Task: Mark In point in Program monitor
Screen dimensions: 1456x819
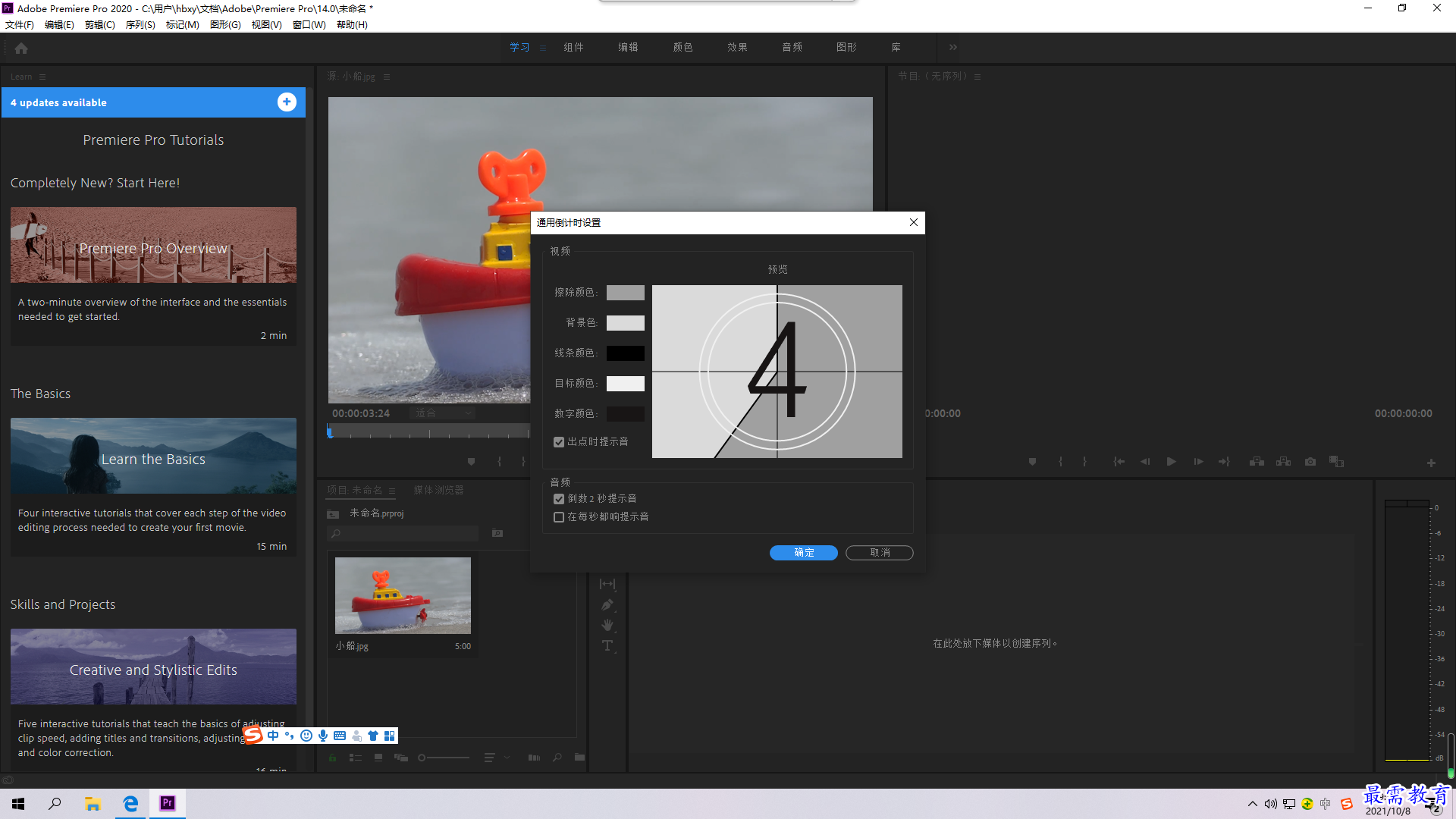Action: [x=1060, y=462]
